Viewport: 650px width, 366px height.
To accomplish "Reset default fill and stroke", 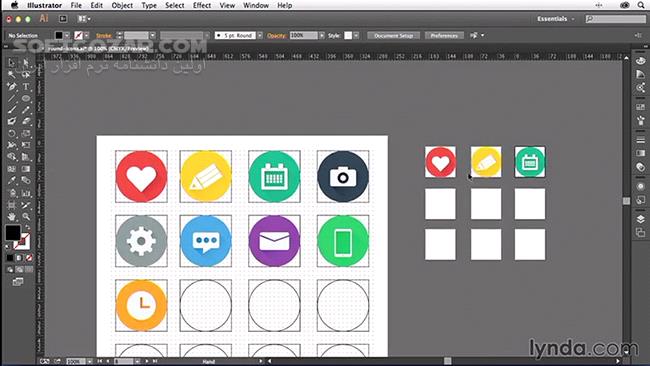I will click(x=7, y=247).
